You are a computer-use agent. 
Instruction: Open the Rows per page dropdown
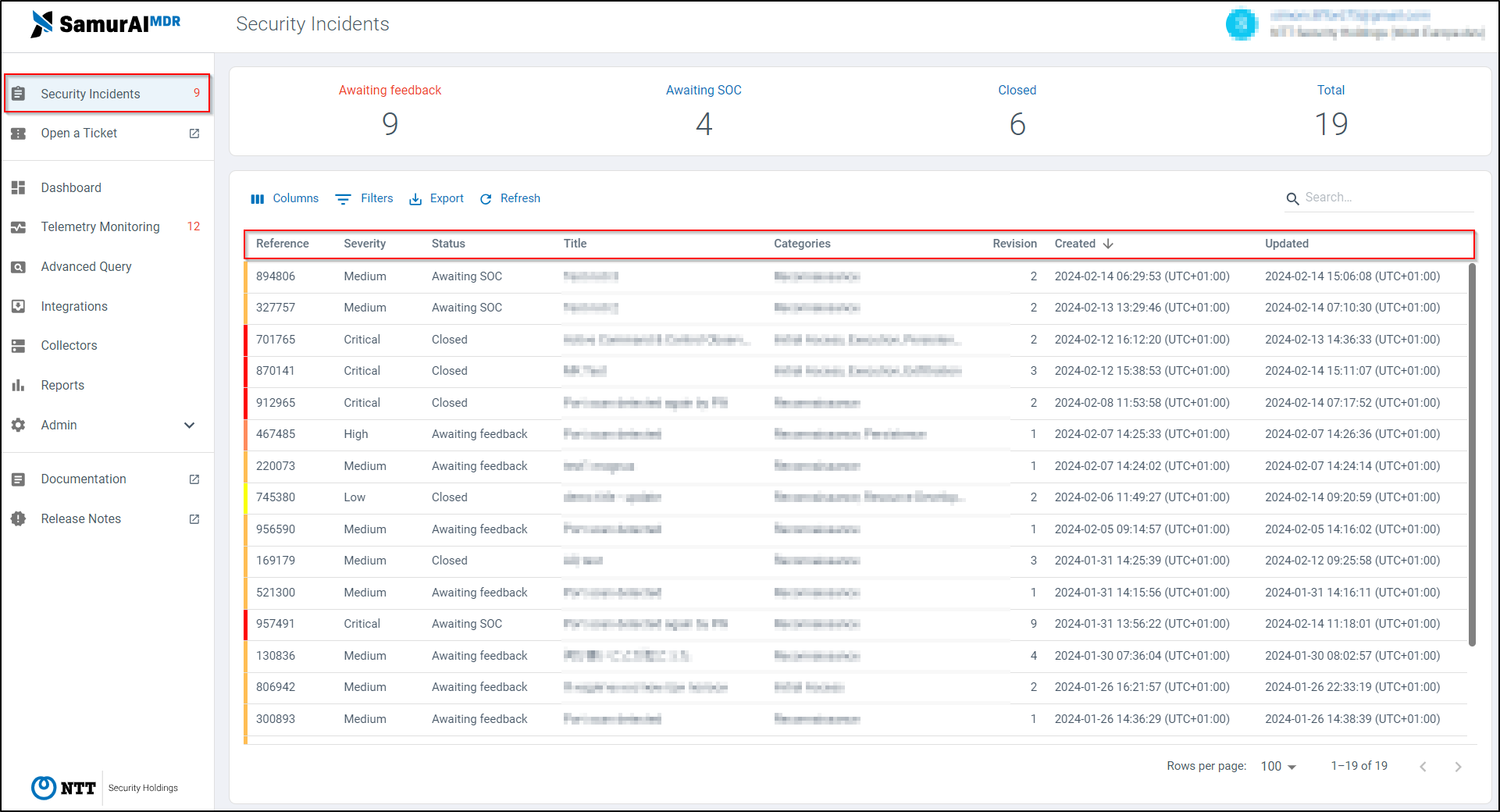1278,767
